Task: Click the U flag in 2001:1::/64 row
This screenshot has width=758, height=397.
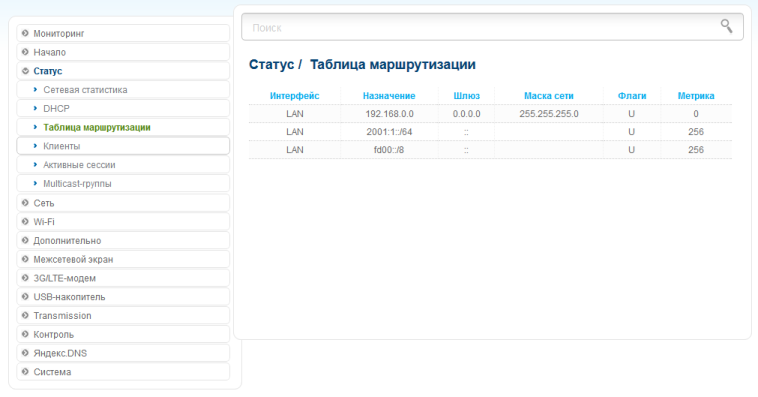Action: [631, 132]
